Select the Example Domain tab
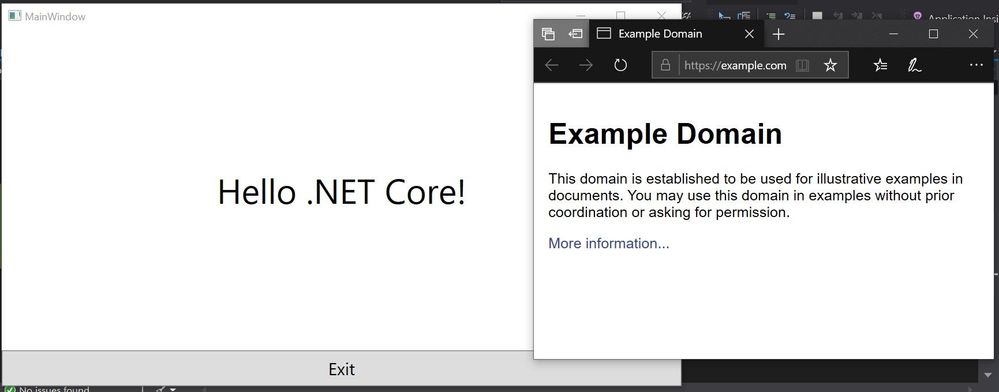Image resolution: width=999 pixels, height=392 pixels. [677, 34]
